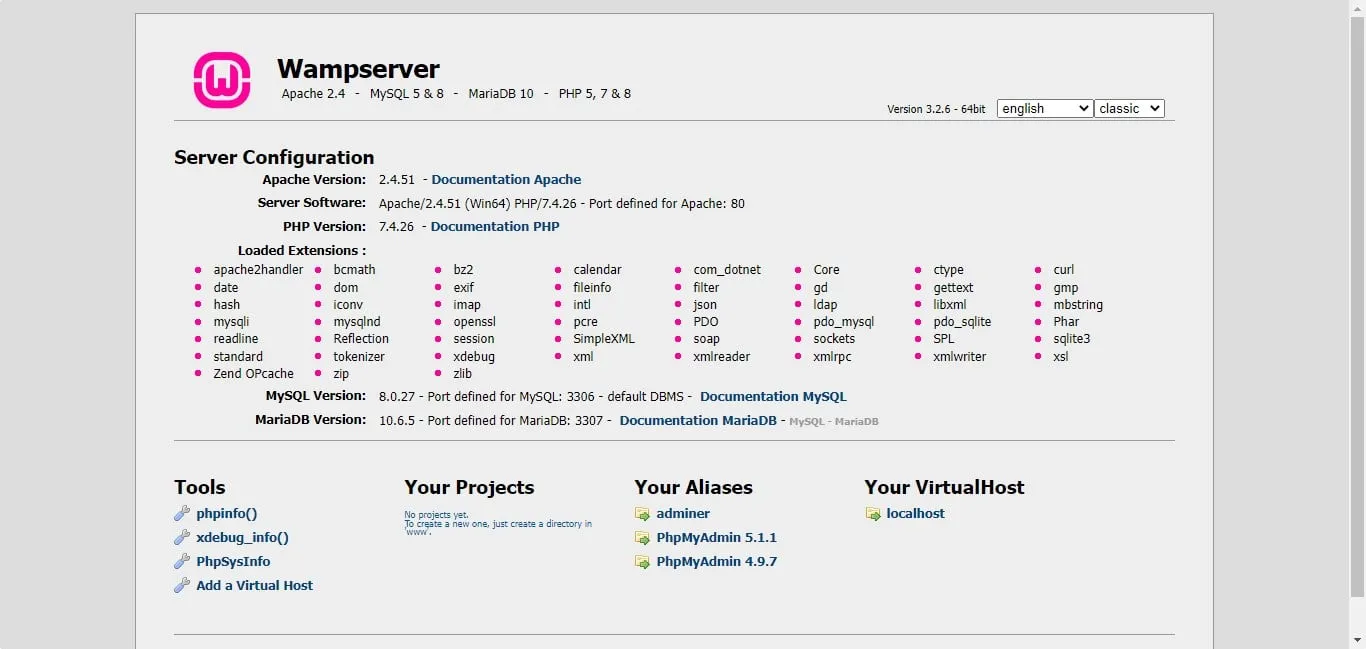Click the Wampserver title heading
Viewport: 1366px width, 649px height.
tap(358, 69)
